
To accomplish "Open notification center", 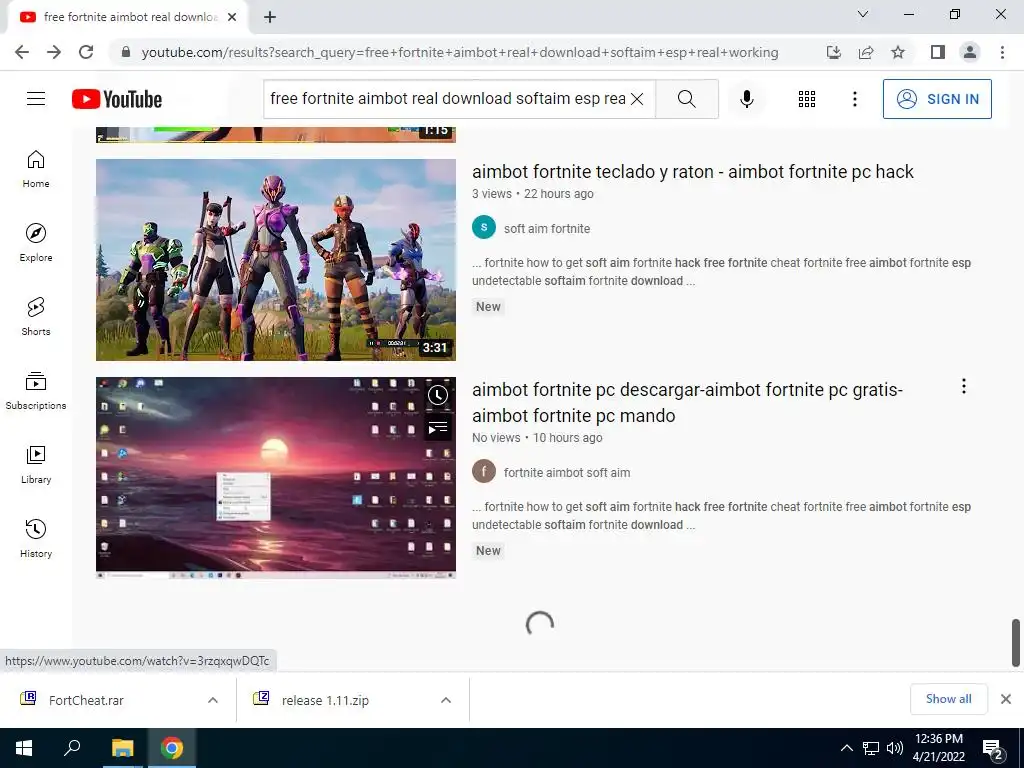I will click(x=993, y=749).
